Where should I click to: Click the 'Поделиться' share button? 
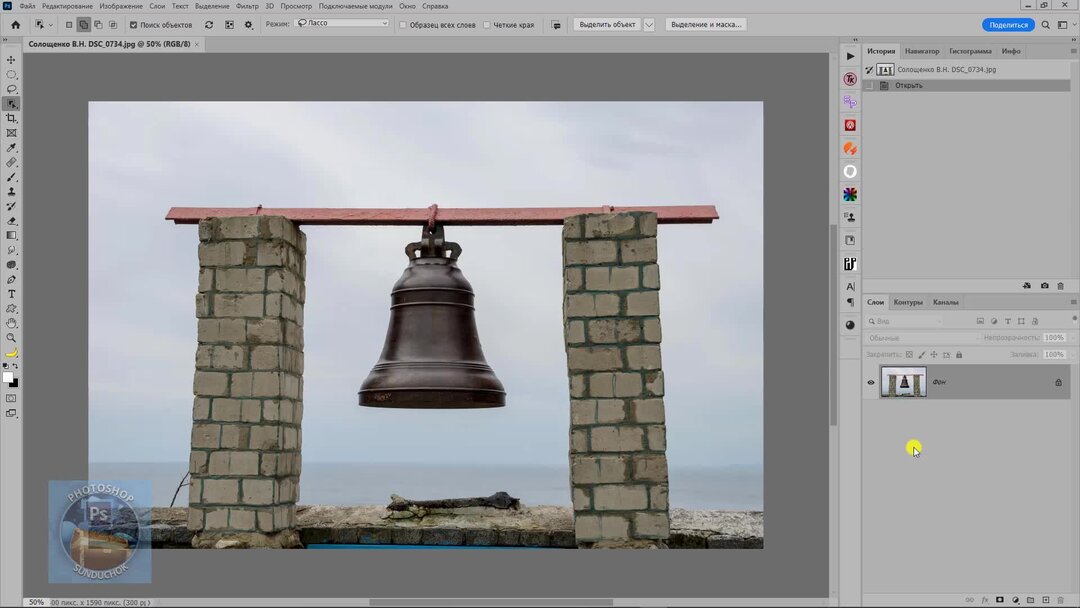click(x=1008, y=25)
